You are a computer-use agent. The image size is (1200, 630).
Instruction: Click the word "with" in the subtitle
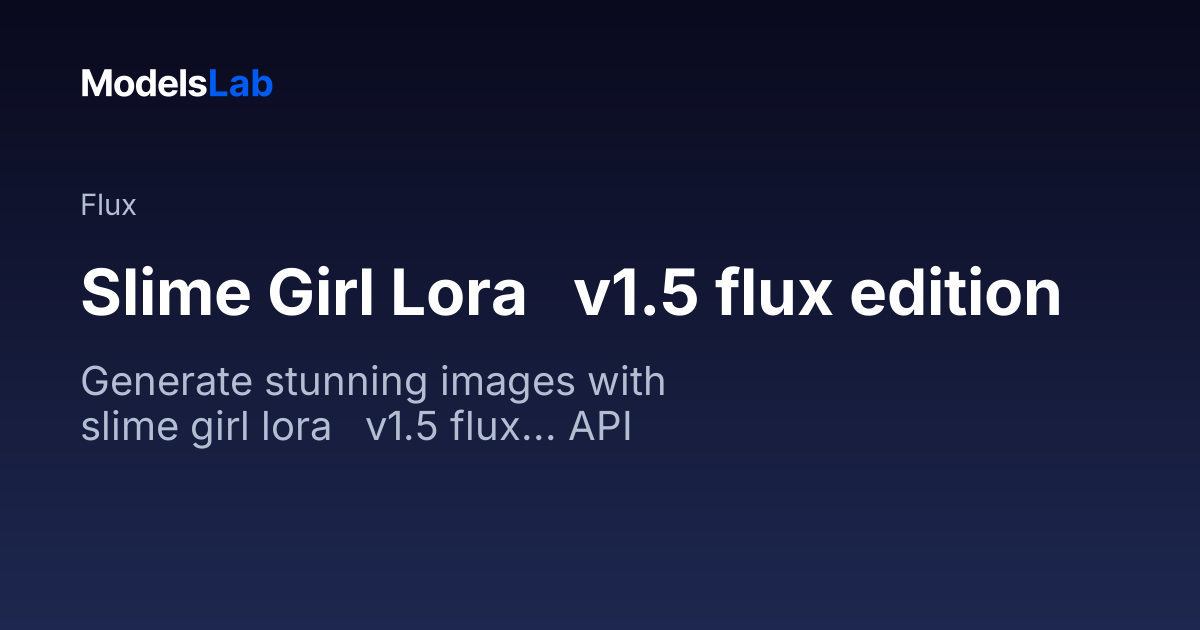click(x=627, y=383)
